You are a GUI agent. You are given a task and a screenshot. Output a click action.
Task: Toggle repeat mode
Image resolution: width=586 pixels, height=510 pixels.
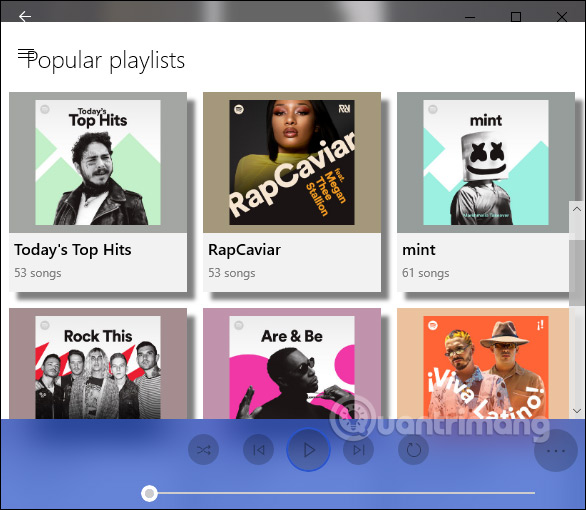click(413, 450)
